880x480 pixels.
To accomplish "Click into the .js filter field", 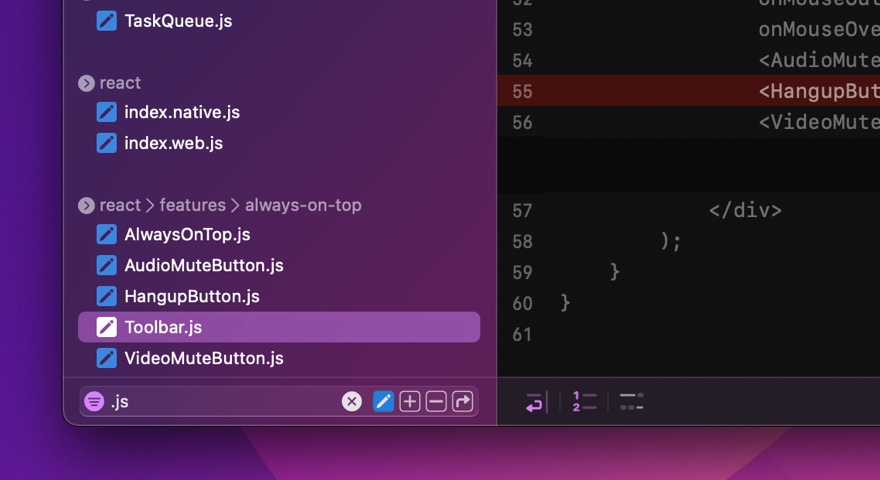I will click(220, 401).
